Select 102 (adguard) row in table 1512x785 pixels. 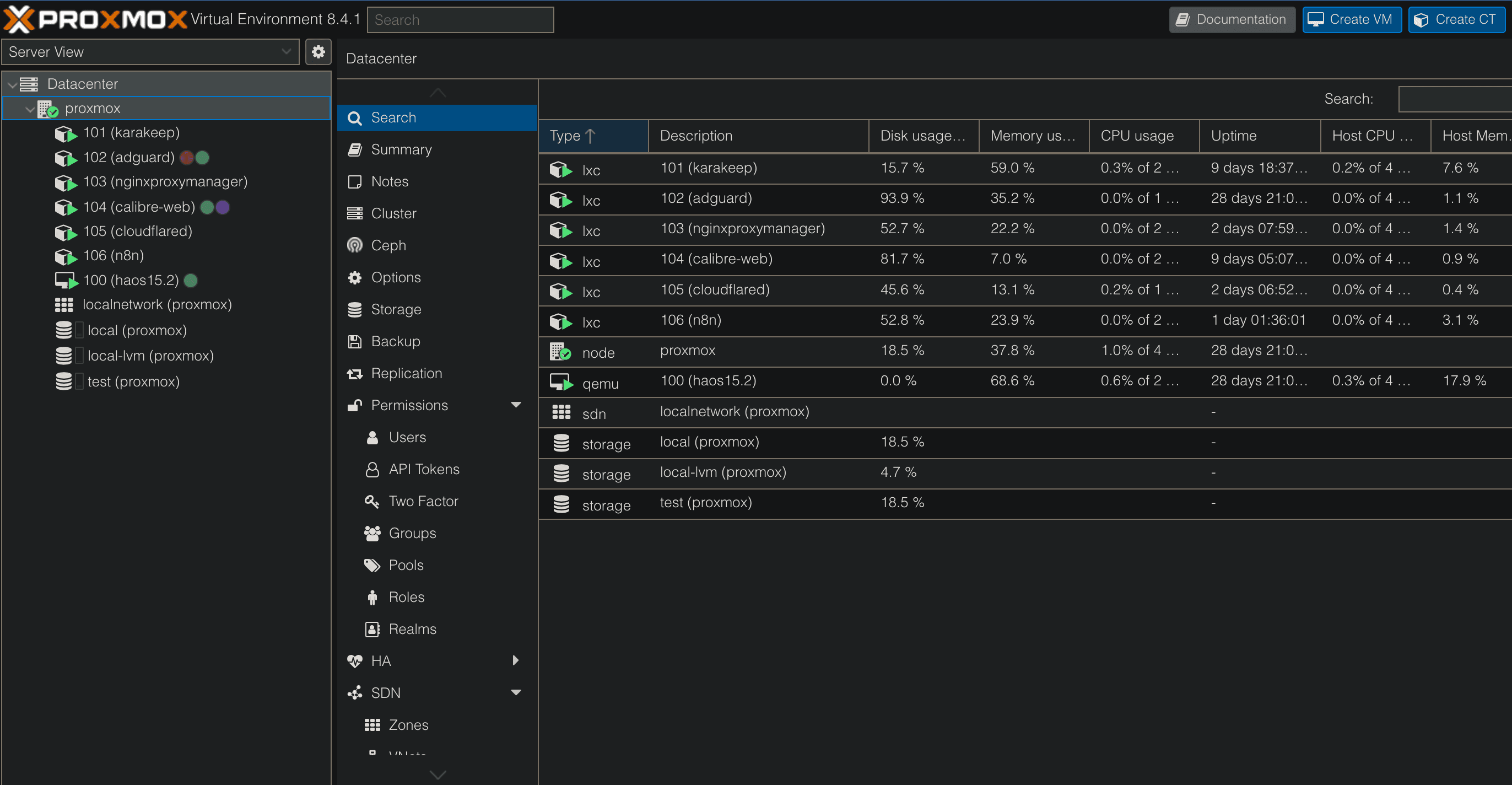click(x=1025, y=199)
